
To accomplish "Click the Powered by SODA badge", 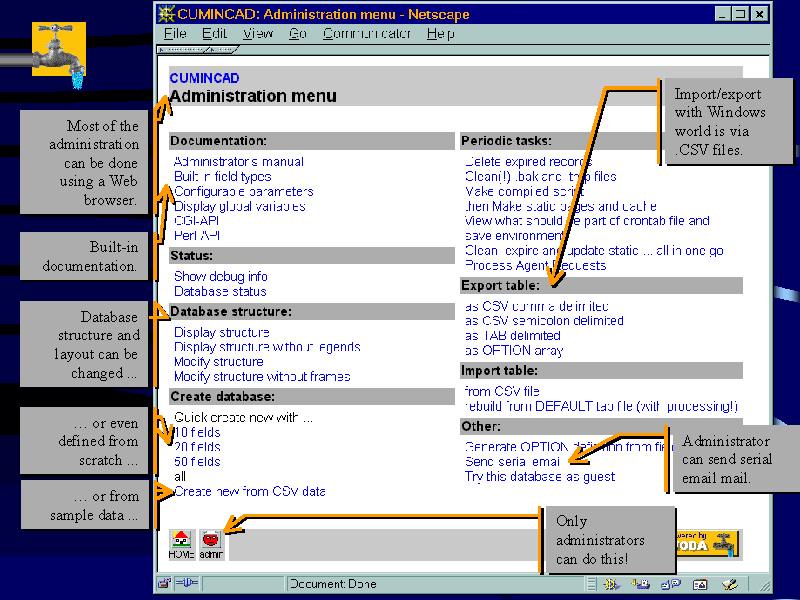I will 708,543.
